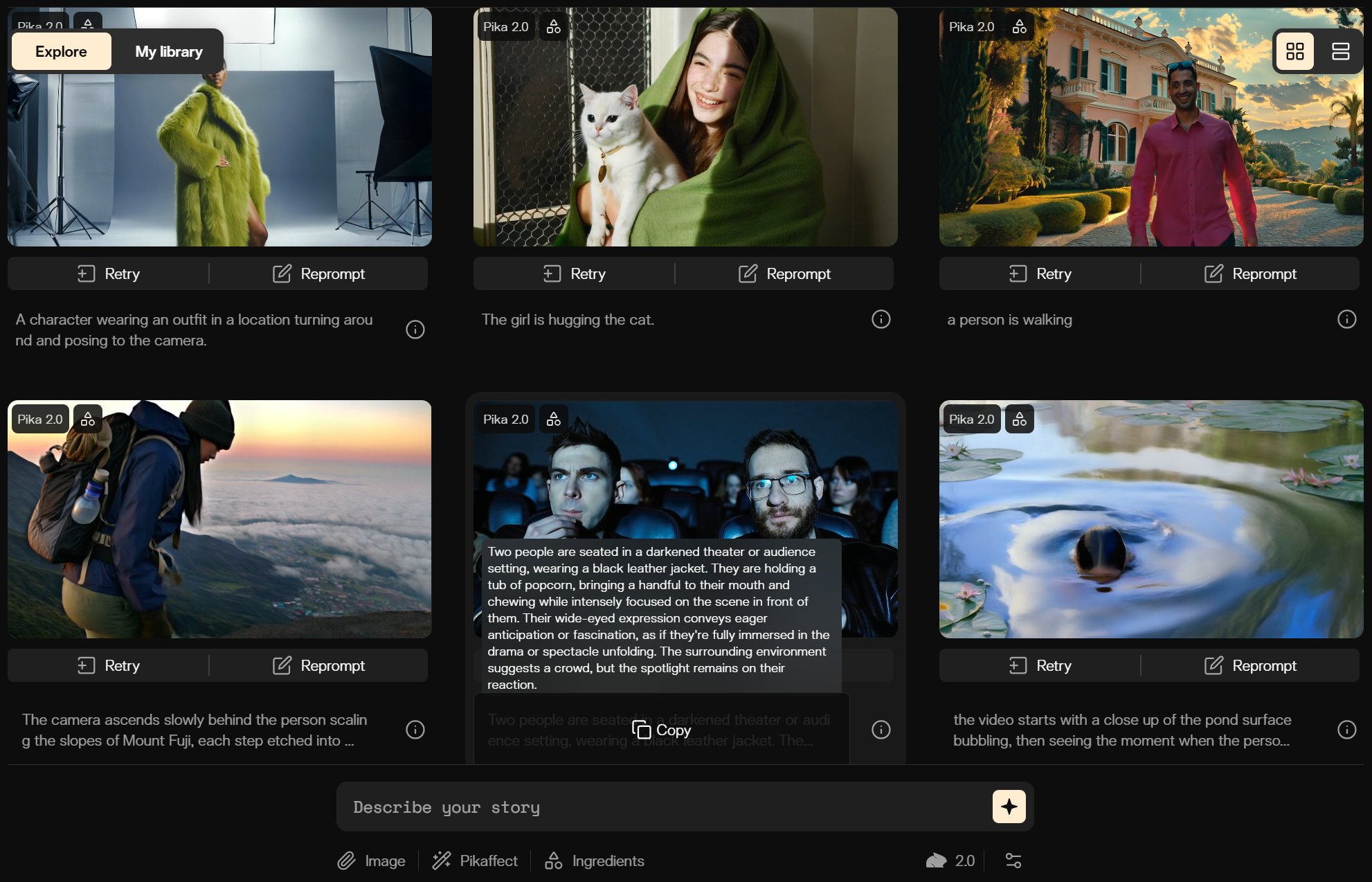Retry the girl hugging cat video
This screenshot has width=1372, height=882.
[x=574, y=273]
